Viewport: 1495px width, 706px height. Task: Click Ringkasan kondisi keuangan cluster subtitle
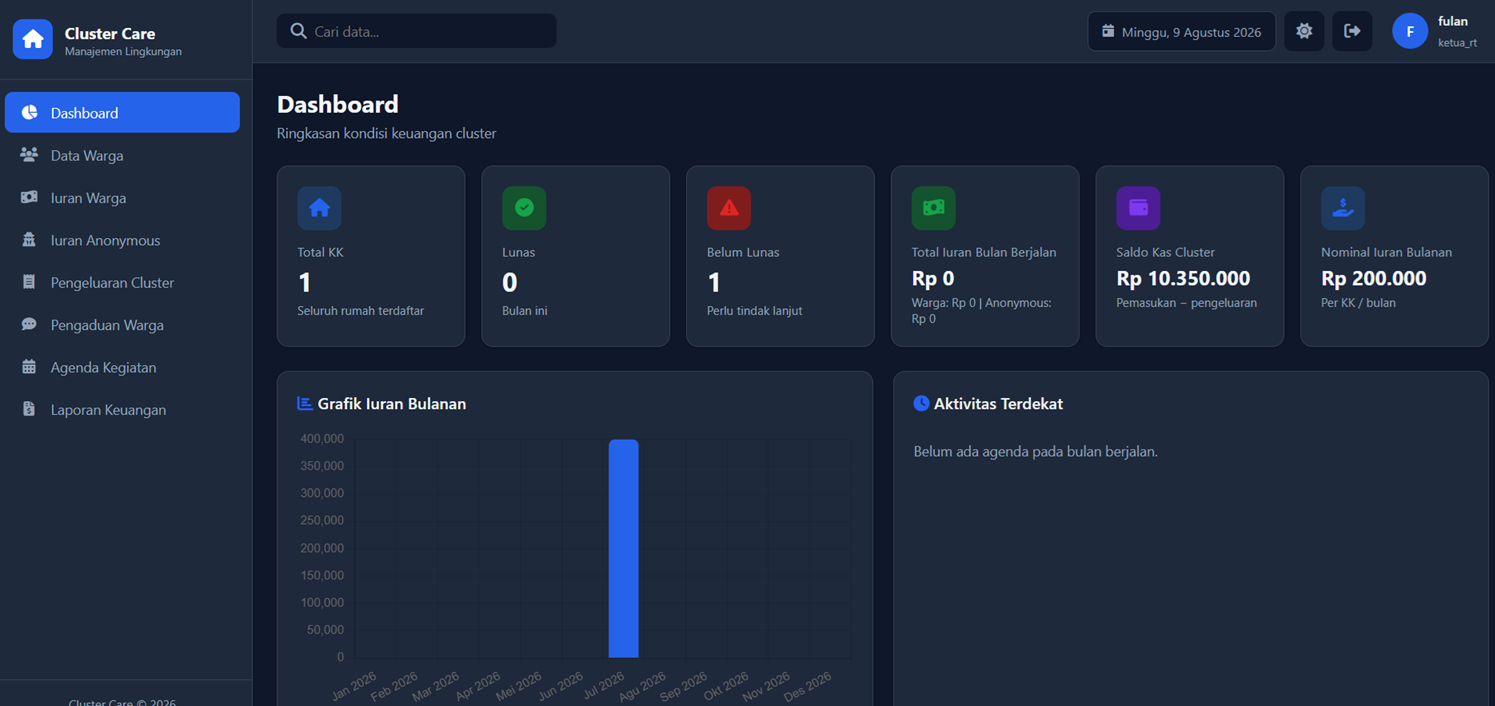pos(387,133)
